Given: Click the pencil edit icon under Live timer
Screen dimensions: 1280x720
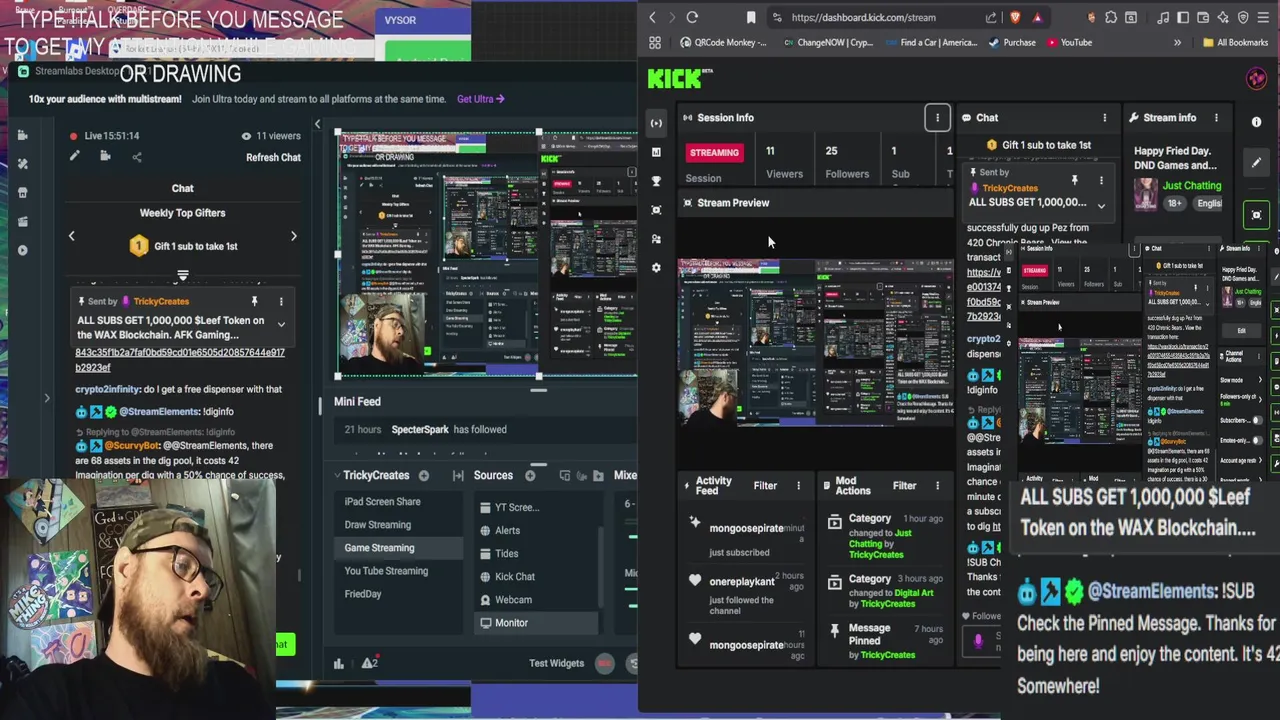Looking at the screenshot, I should click(x=74, y=157).
